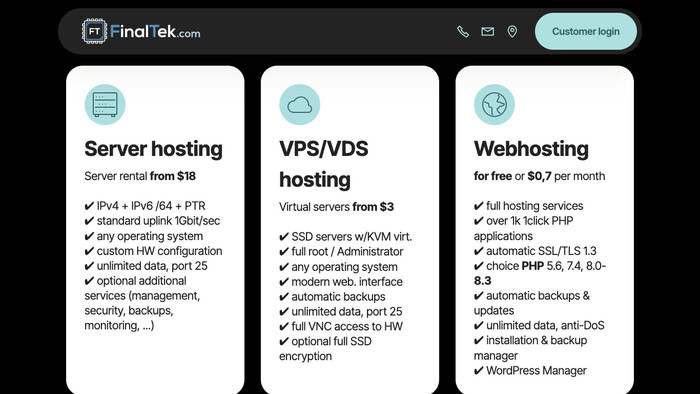Open the map location pin icon

pos(512,31)
